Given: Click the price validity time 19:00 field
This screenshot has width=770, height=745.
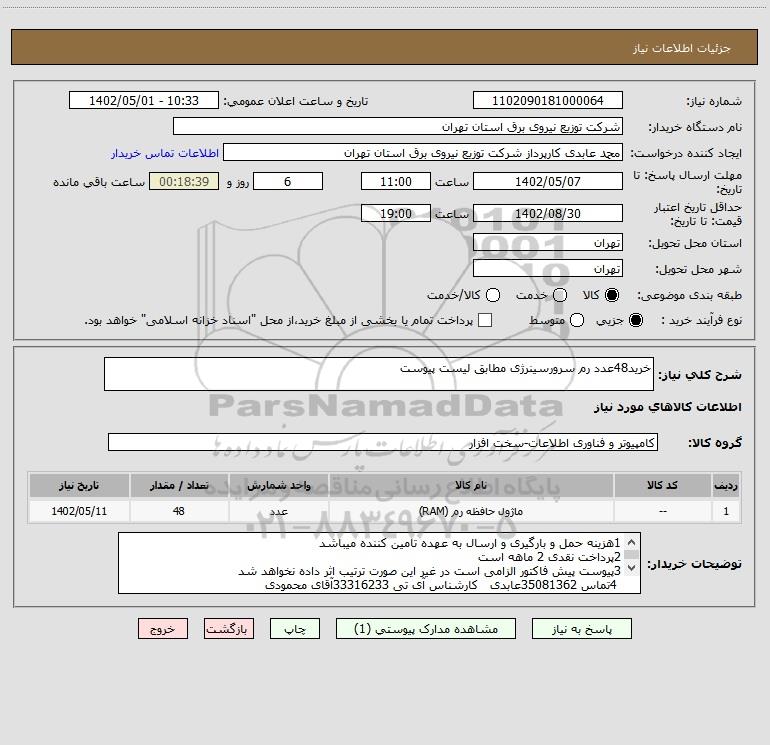Looking at the screenshot, I should (396, 213).
